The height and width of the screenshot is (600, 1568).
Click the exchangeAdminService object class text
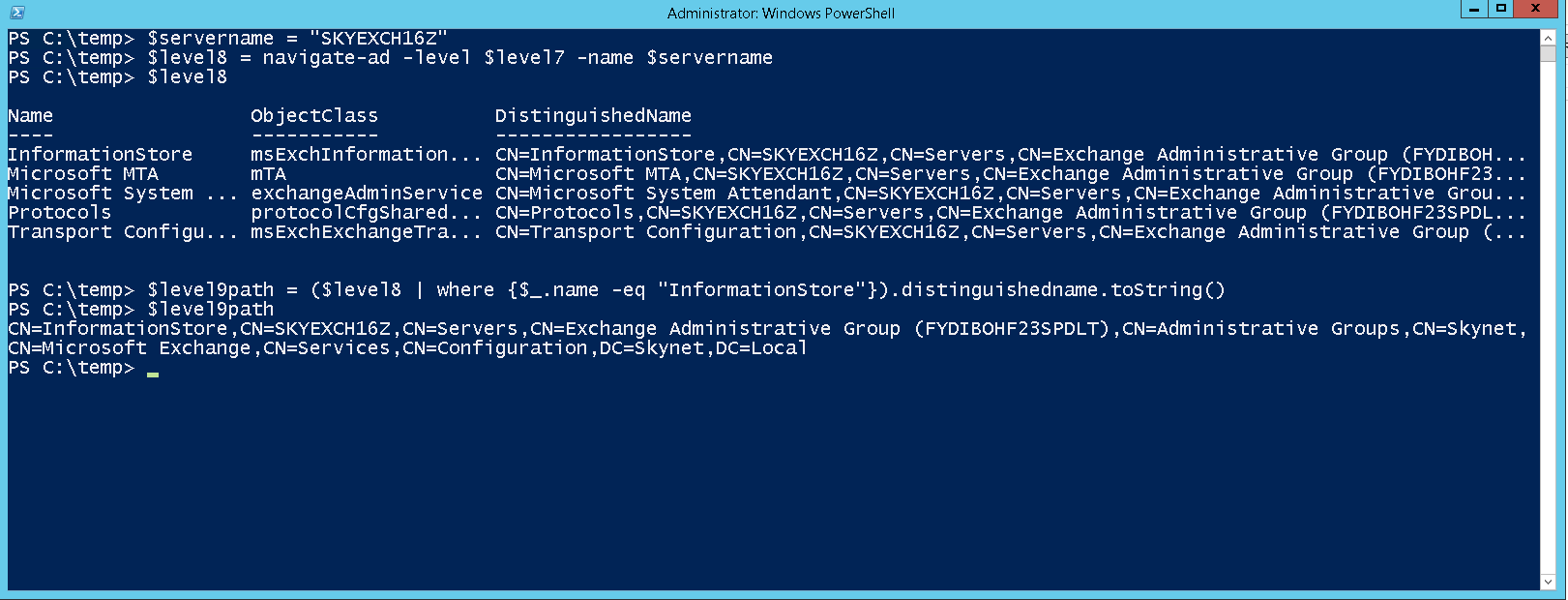pos(367,194)
